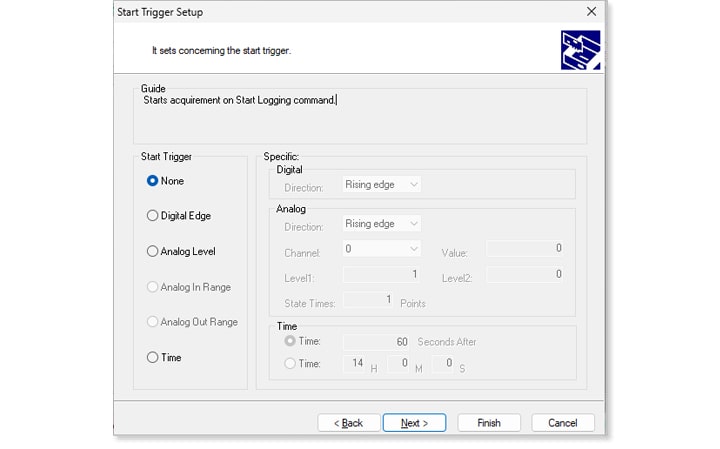Open the Digital Direction dropdown

[x=382, y=185]
